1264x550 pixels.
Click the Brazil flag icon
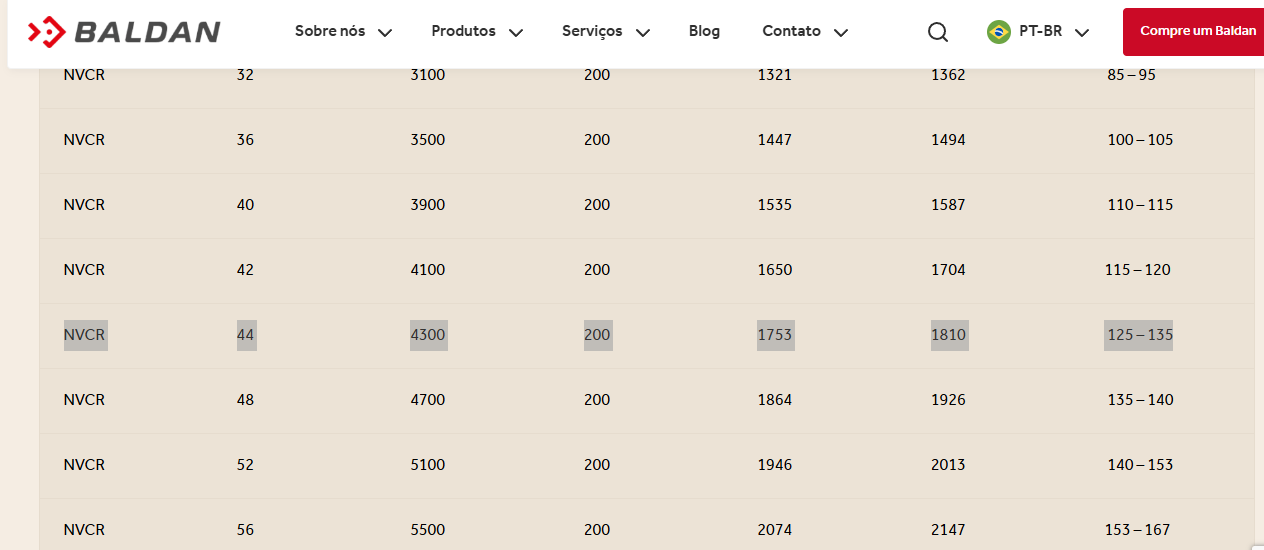(x=998, y=32)
